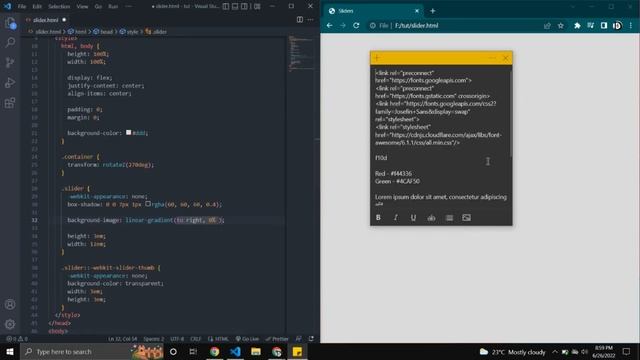
Task: Toggle the secondary side bar layout icon
Action: coord(244,6)
